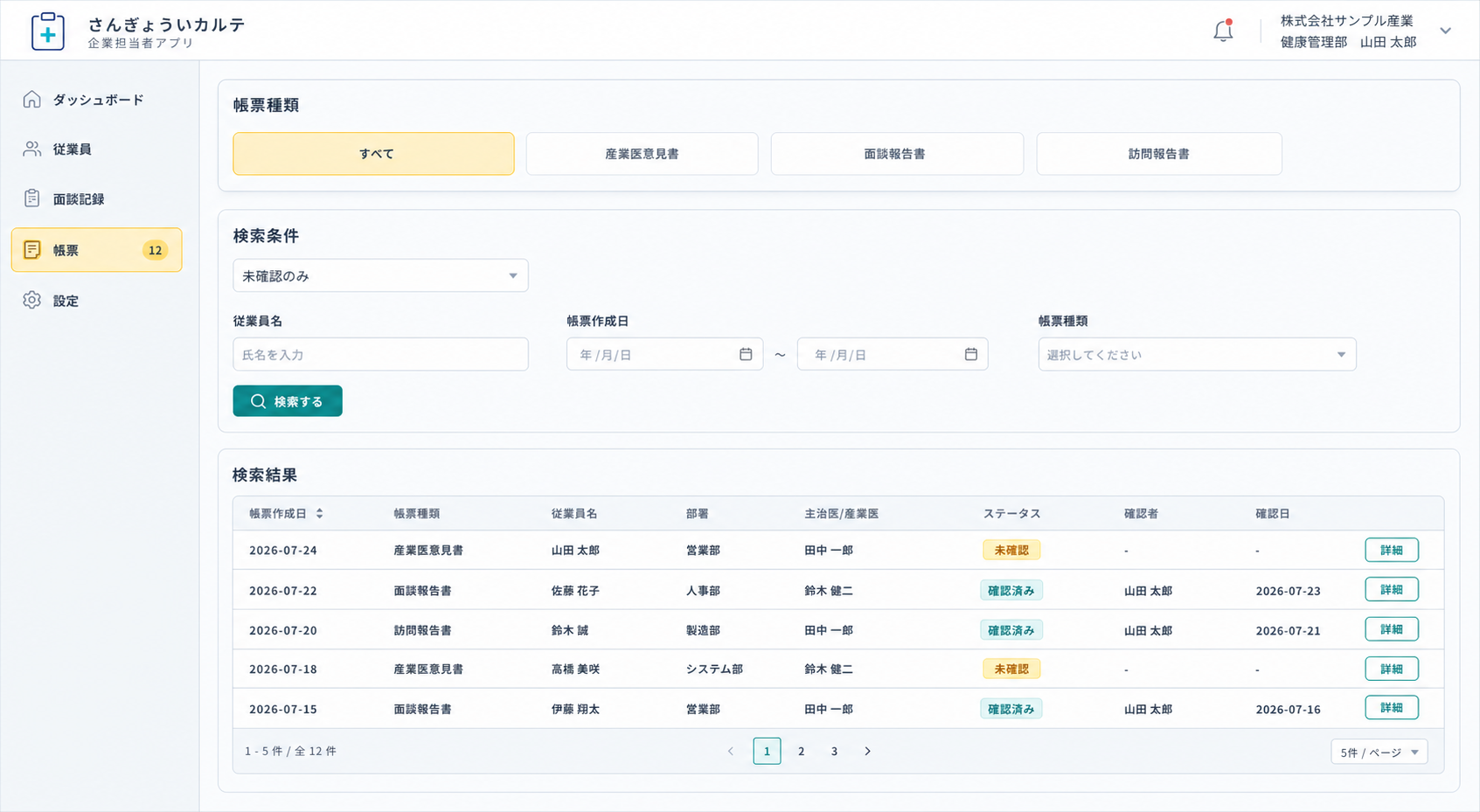Open the 帳票種類 選択してください dropdown
The width and height of the screenshot is (1480, 812).
pos(1197,354)
